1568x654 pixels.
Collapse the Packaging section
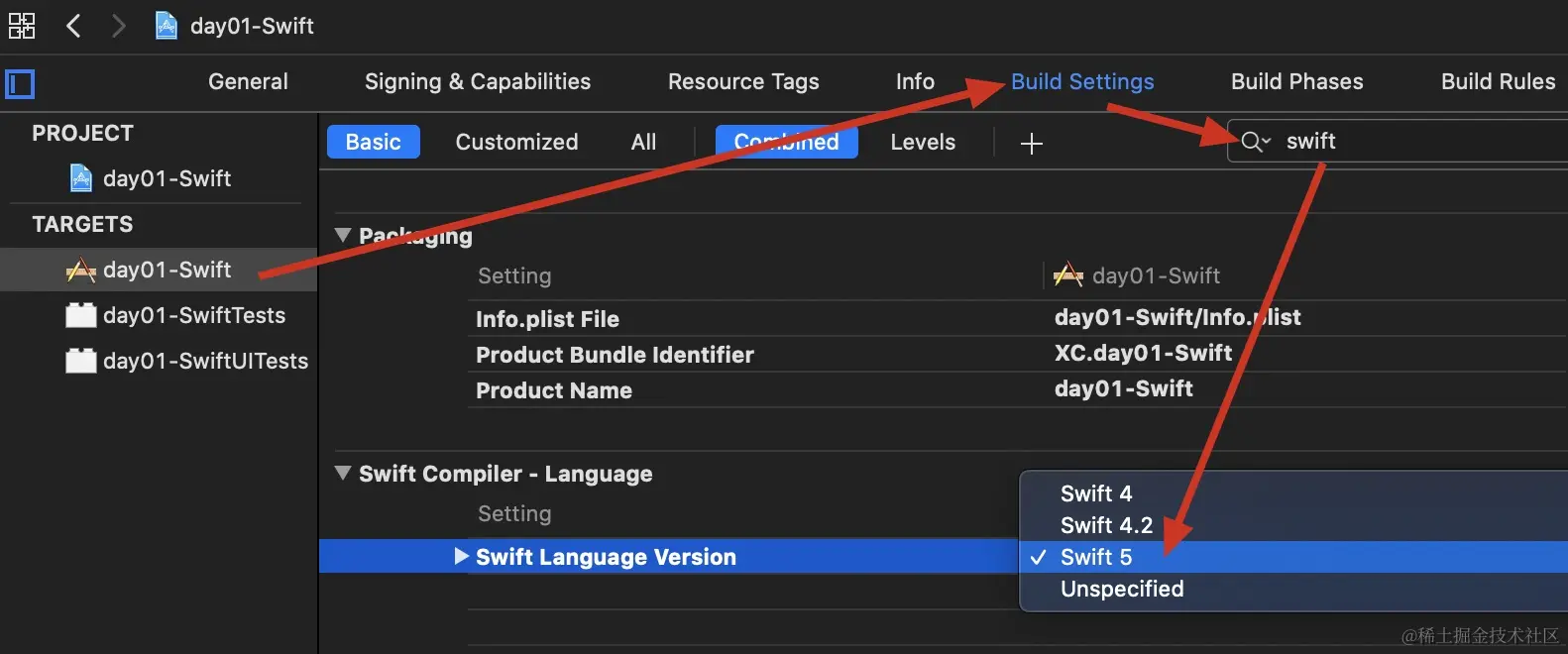pyautogui.click(x=343, y=236)
